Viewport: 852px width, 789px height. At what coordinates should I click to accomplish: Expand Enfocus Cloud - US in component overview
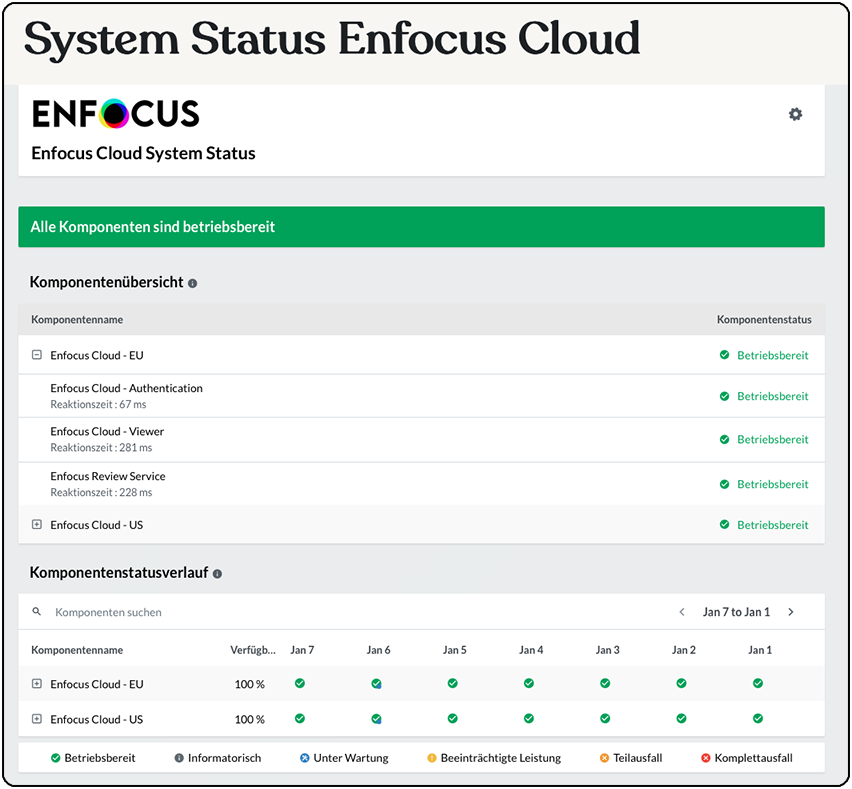(x=37, y=525)
